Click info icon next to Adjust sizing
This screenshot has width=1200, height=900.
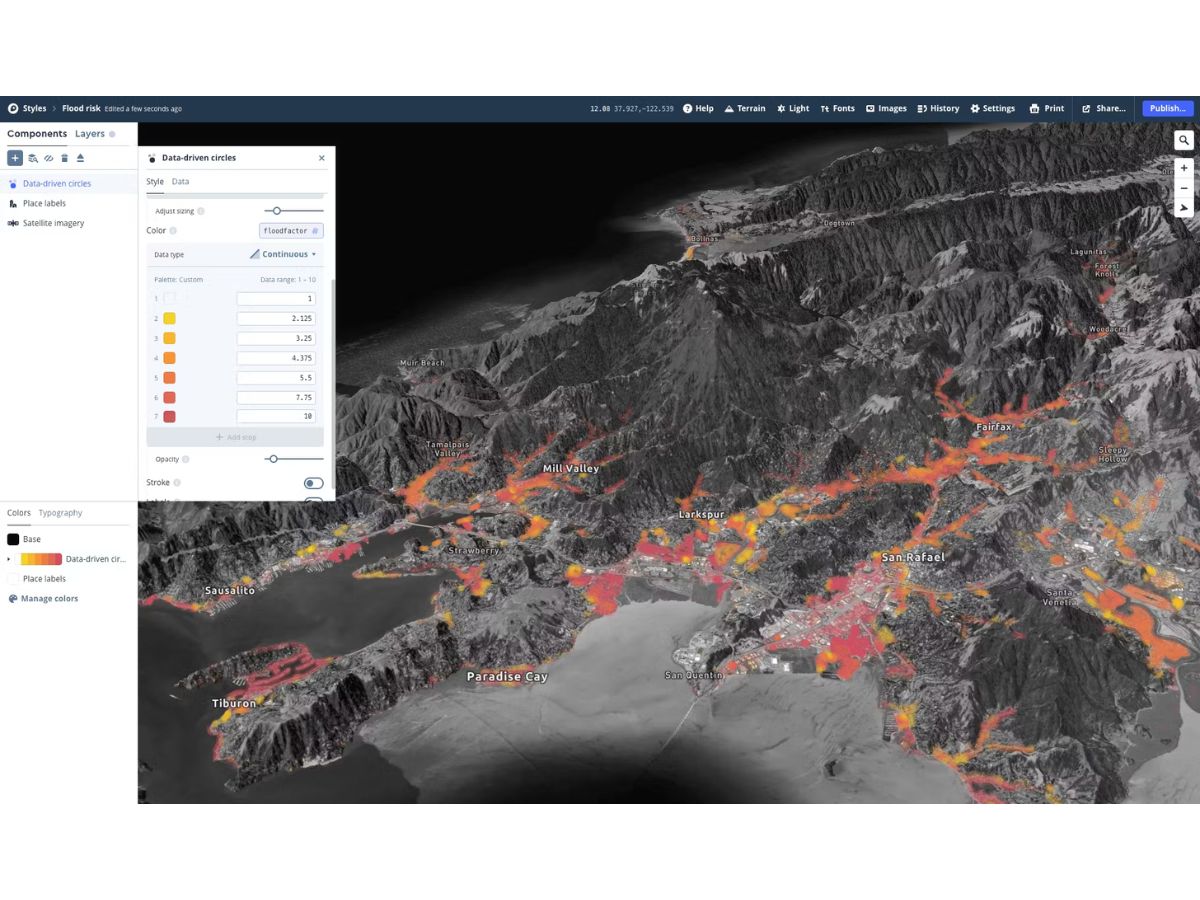point(201,211)
